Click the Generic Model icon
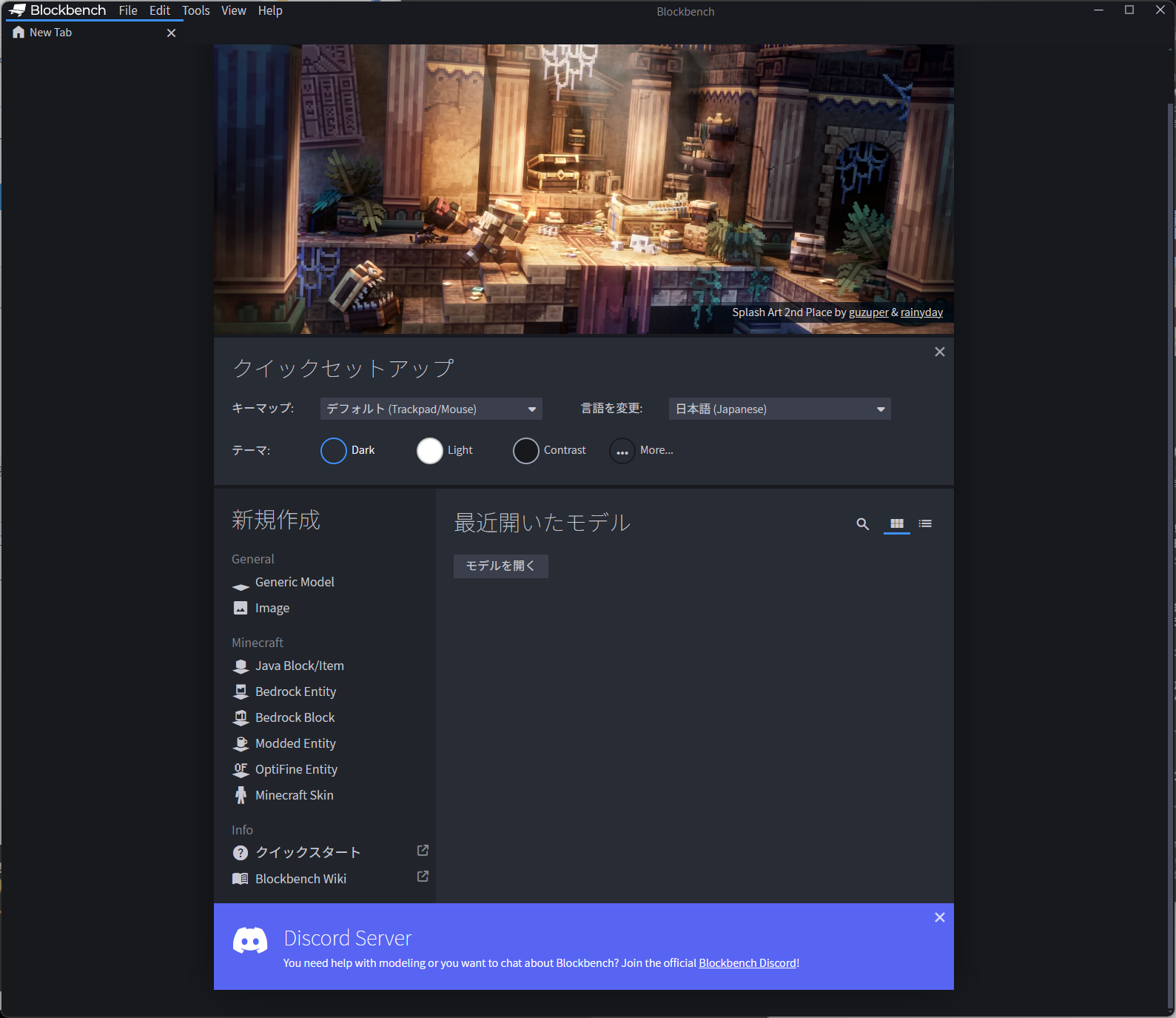1176x1018 pixels. (241, 586)
